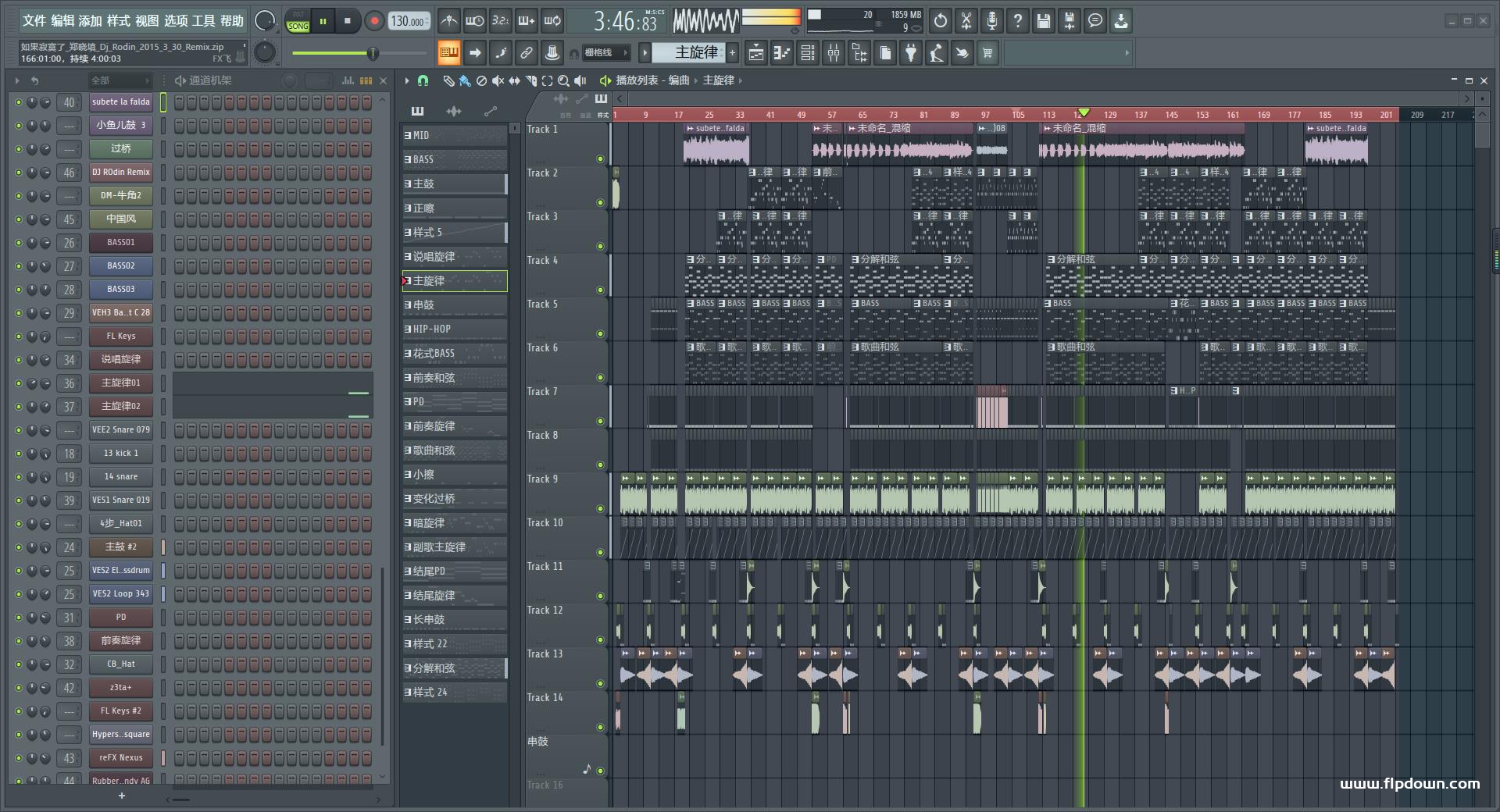The height and width of the screenshot is (812, 1500).
Task: Open the playlist options menu arrow
Action: point(407,80)
